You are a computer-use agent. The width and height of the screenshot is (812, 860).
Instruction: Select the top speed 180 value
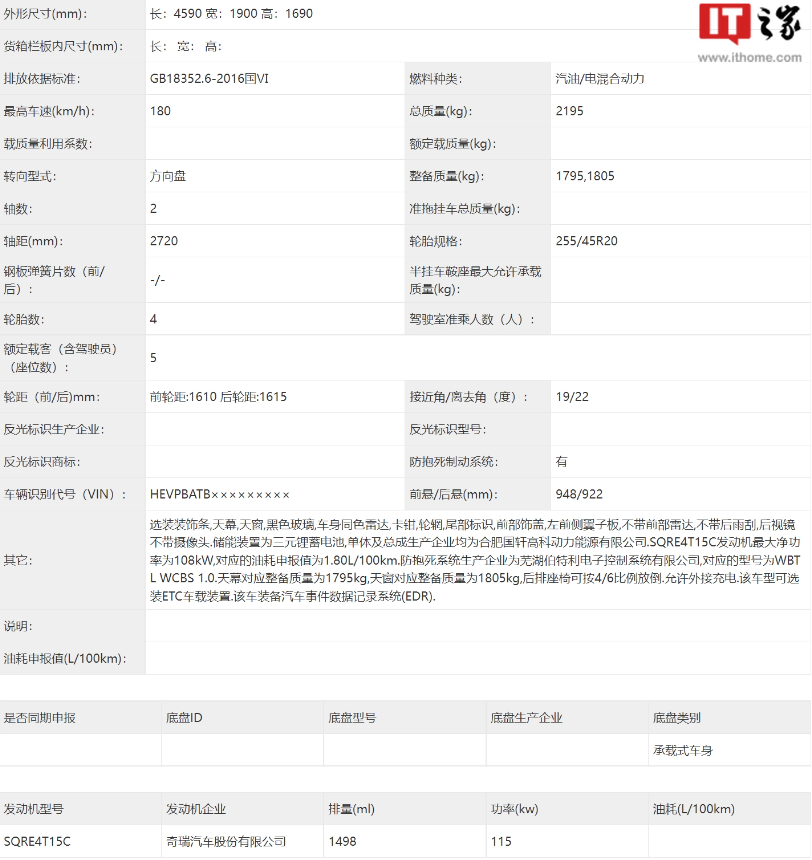coord(157,111)
